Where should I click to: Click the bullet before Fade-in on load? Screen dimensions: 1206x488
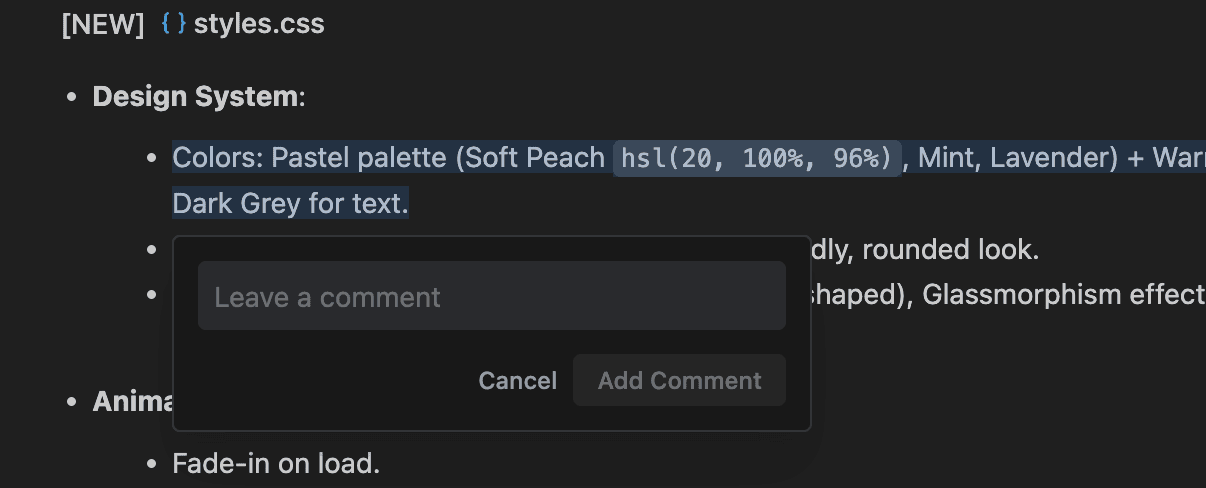pos(151,464)
